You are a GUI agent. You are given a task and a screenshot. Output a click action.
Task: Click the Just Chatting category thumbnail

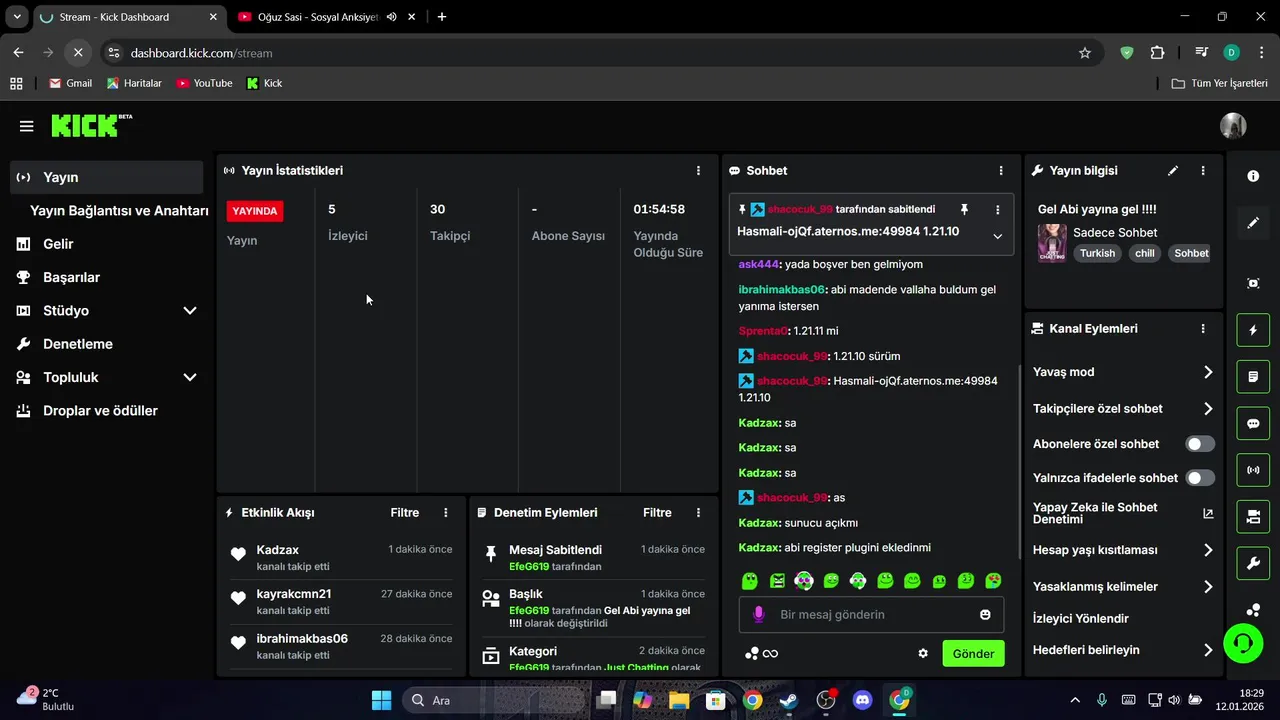pyautogui.click(x=1052, y=243)
